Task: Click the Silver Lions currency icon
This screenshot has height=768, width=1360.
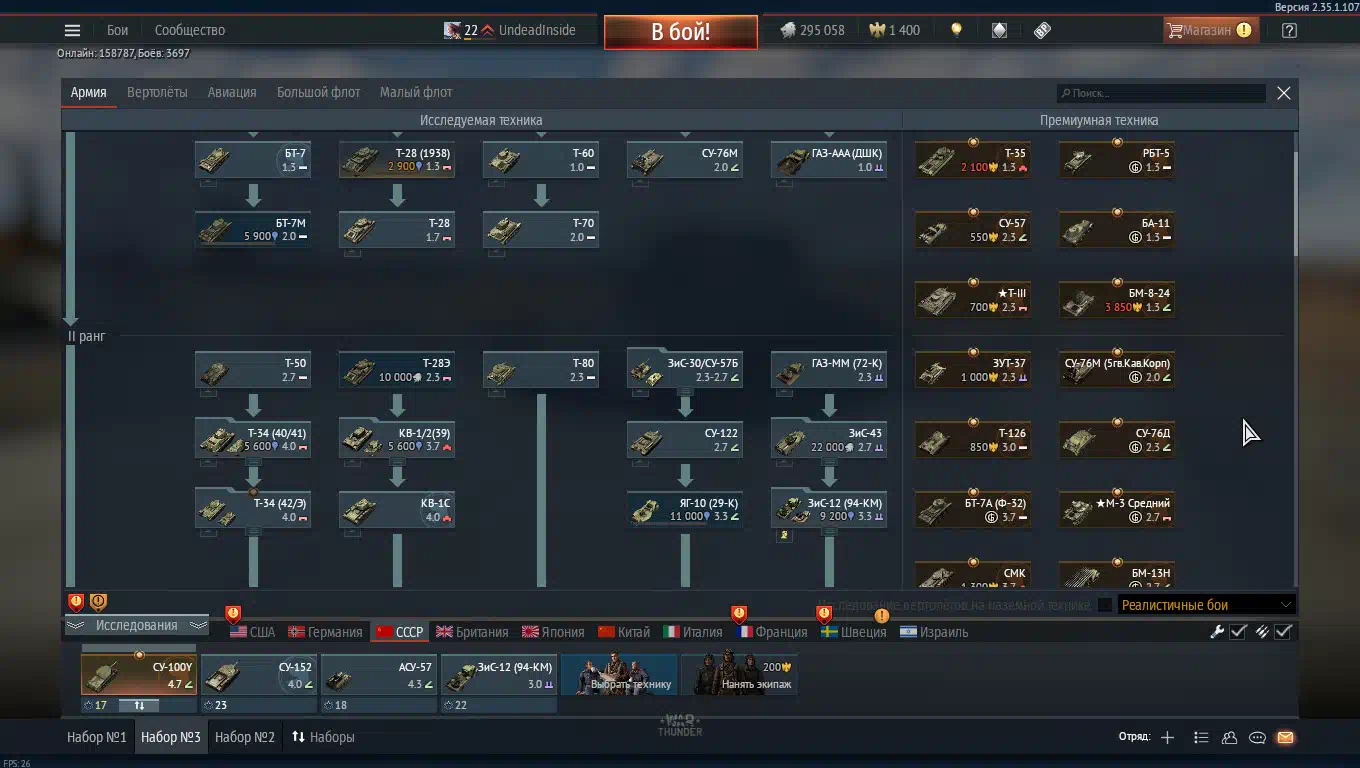Action: coord(788,30)
